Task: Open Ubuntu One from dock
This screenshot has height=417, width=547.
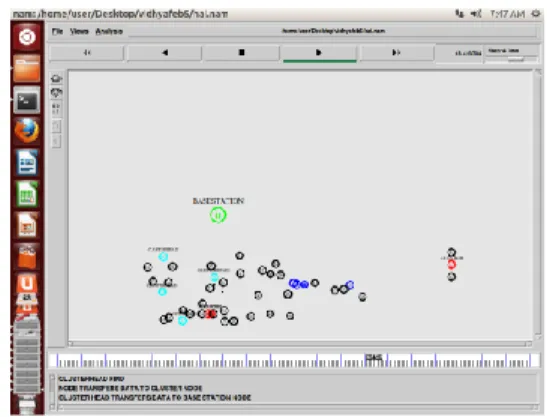Action: (27, 284)
